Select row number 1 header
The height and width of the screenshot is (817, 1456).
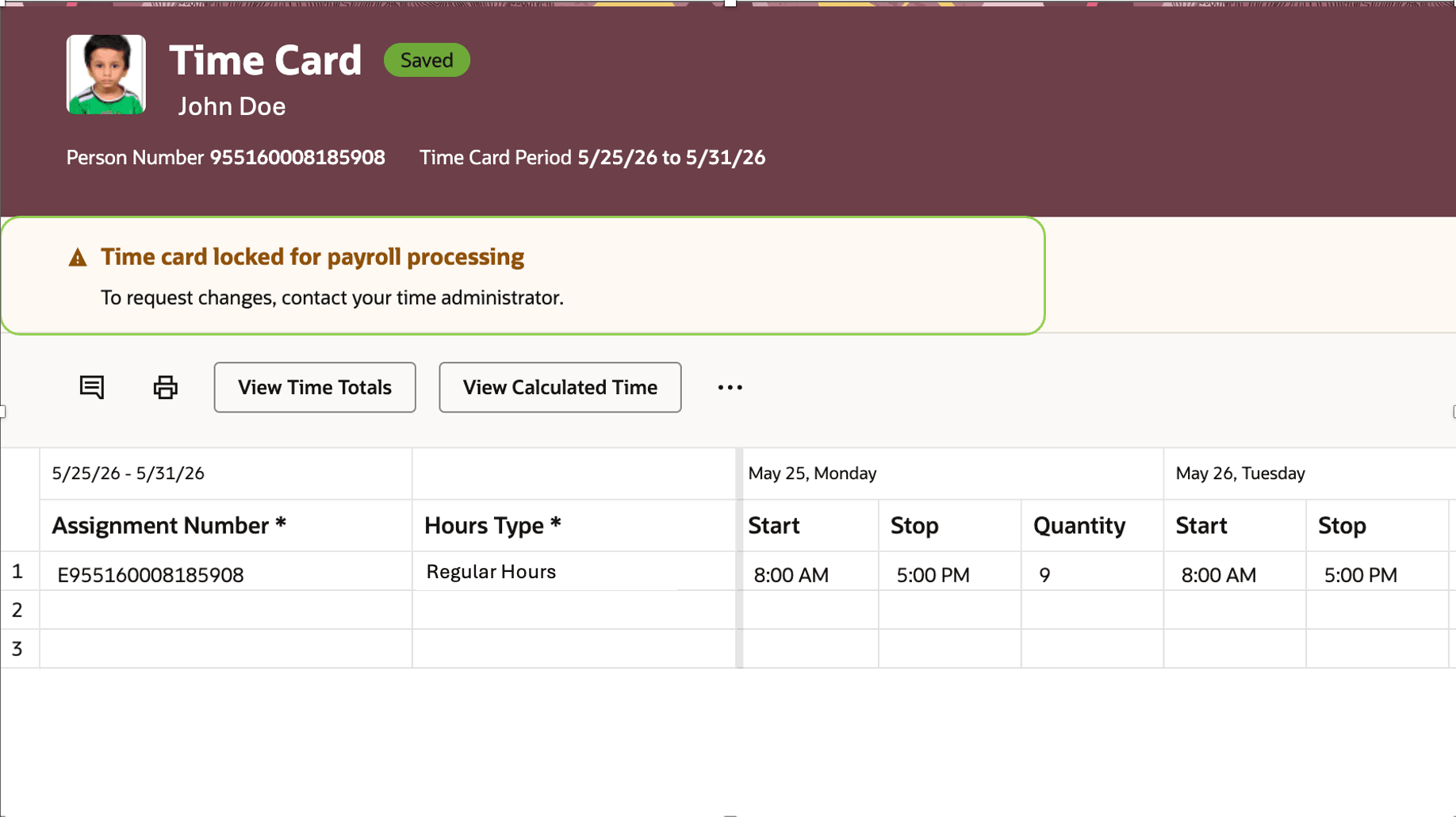coord(19,571)
